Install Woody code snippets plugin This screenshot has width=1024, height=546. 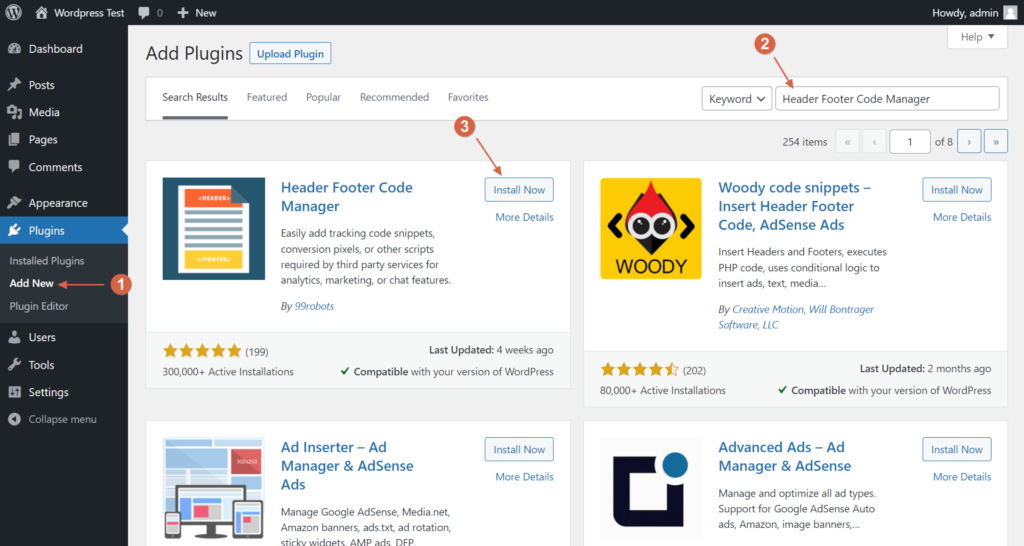pos(956,190)
